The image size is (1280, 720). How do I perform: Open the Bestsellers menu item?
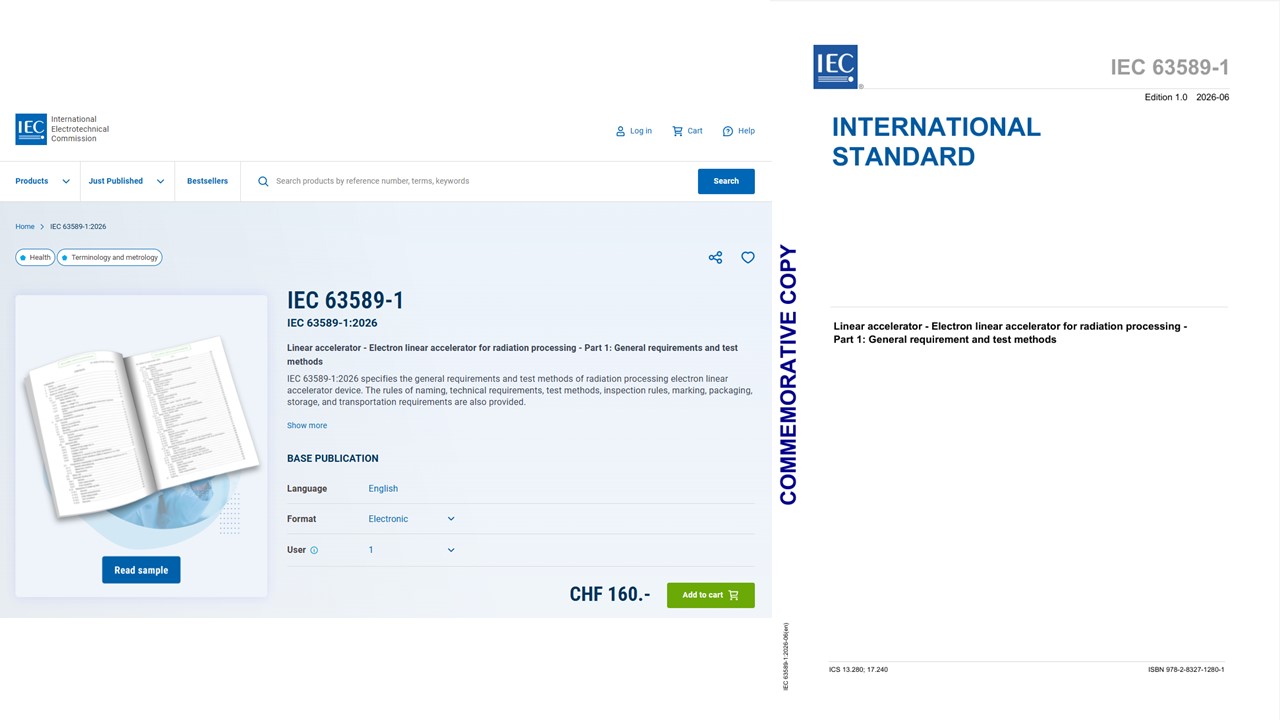coord(207,181)
